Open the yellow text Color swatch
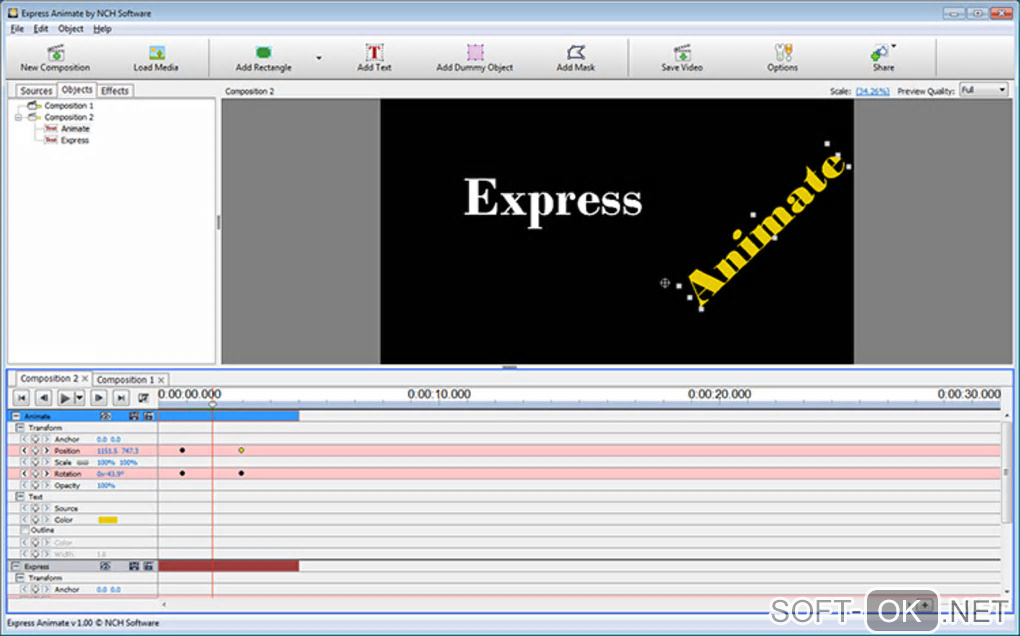Image resolution: width=1020 pixels, height=636 pixels. click(x=107, y=520)
